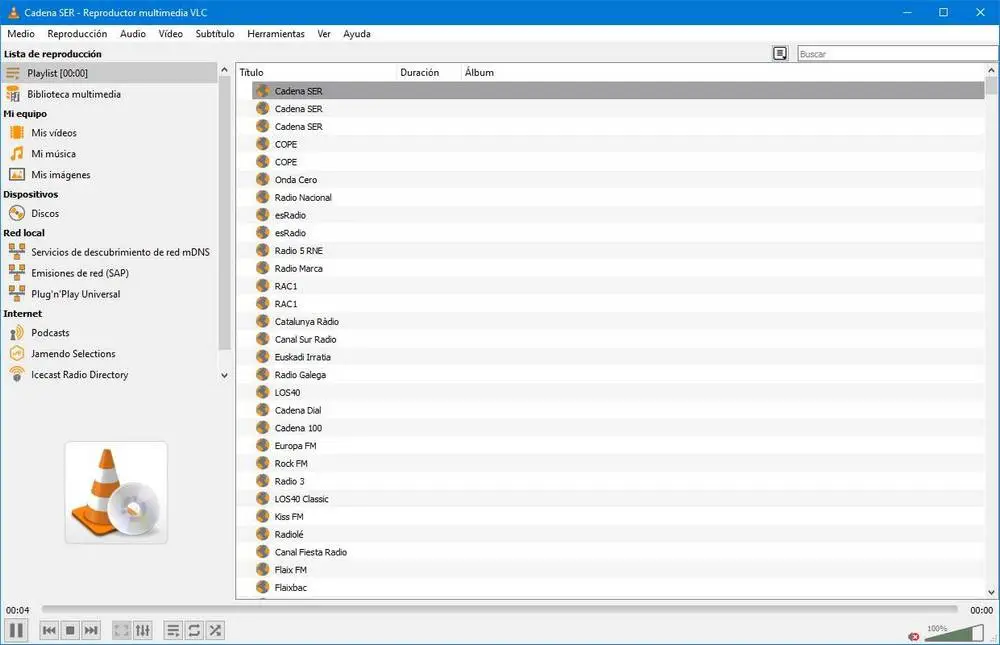Screen dimensions: 1000x645
Task: Click the globe icon beside Cadena Dial
Action: coord(263,410)
